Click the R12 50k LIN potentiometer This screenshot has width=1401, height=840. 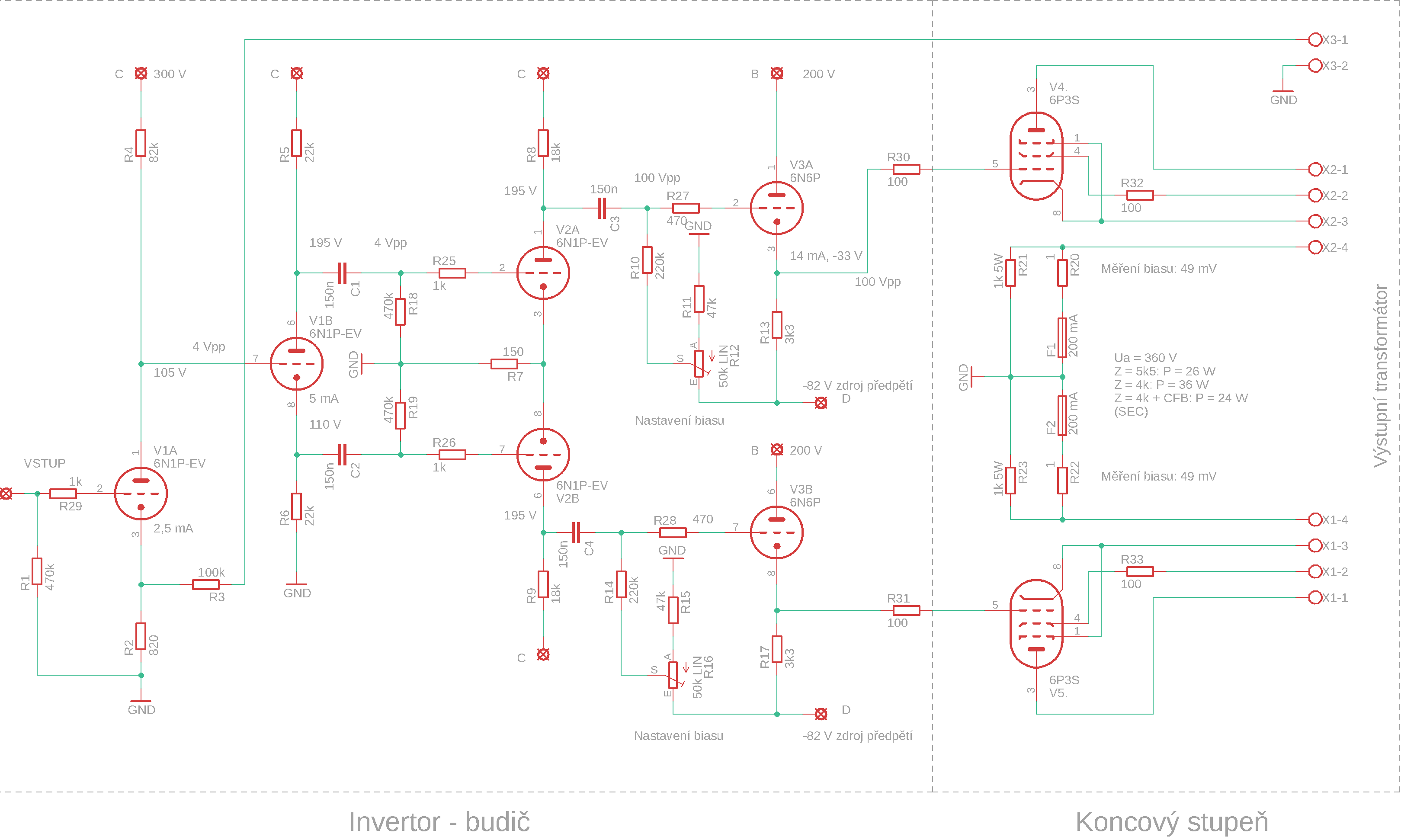pyautogui.click(x=699, y=363)
